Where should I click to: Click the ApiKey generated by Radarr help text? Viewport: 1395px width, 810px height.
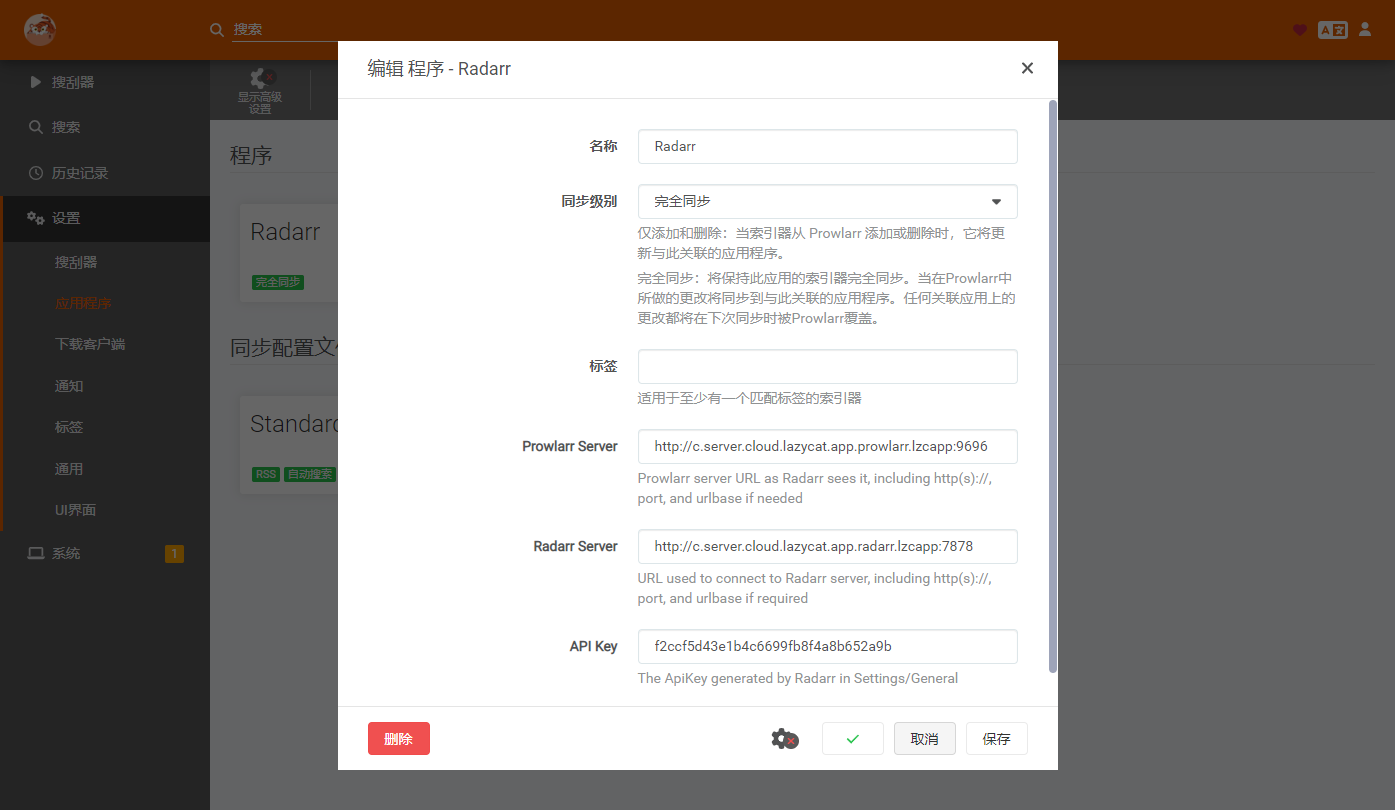point(798,678)
